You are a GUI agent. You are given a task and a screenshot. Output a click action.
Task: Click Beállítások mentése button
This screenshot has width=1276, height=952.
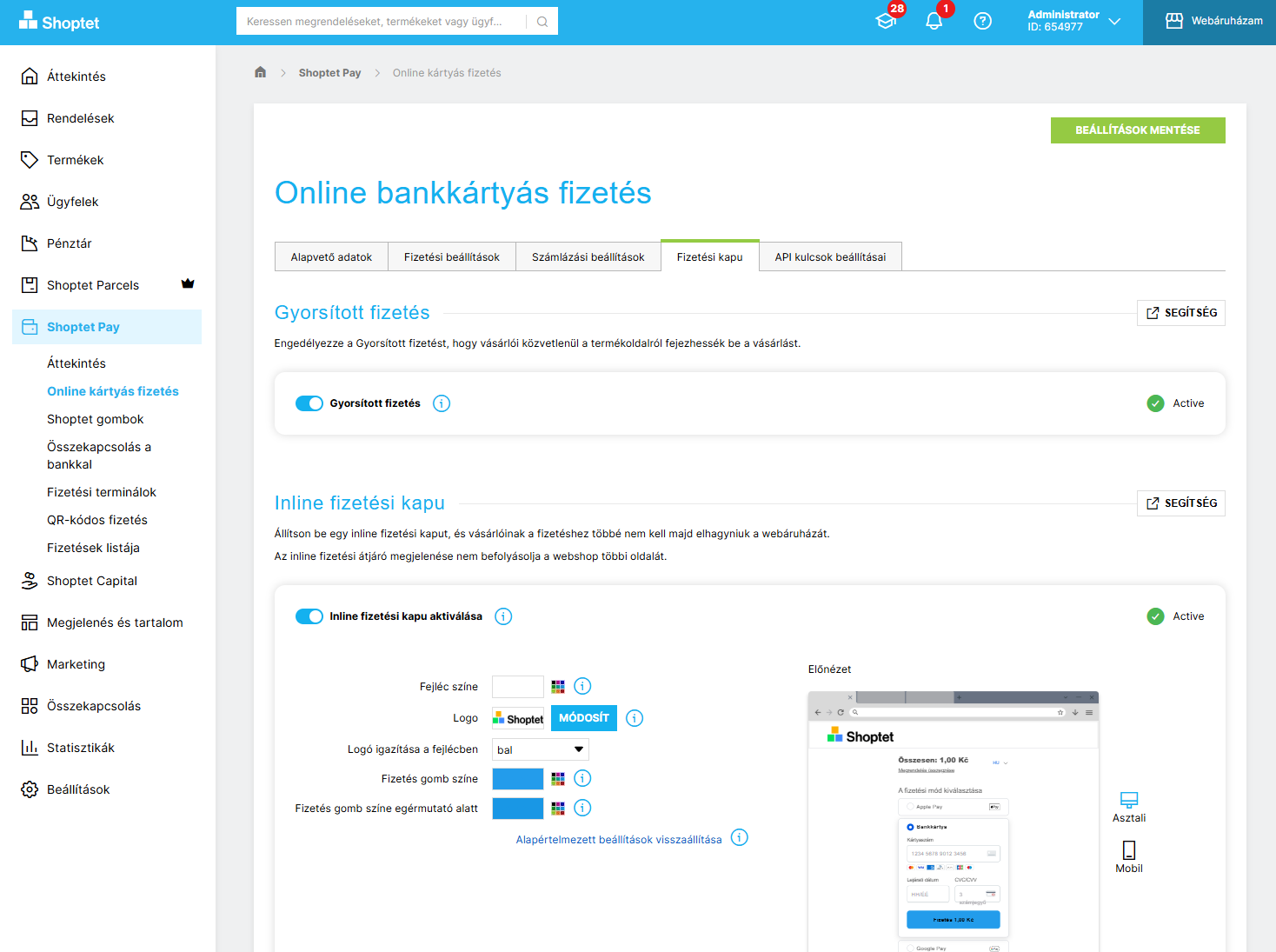[1138, 130]
